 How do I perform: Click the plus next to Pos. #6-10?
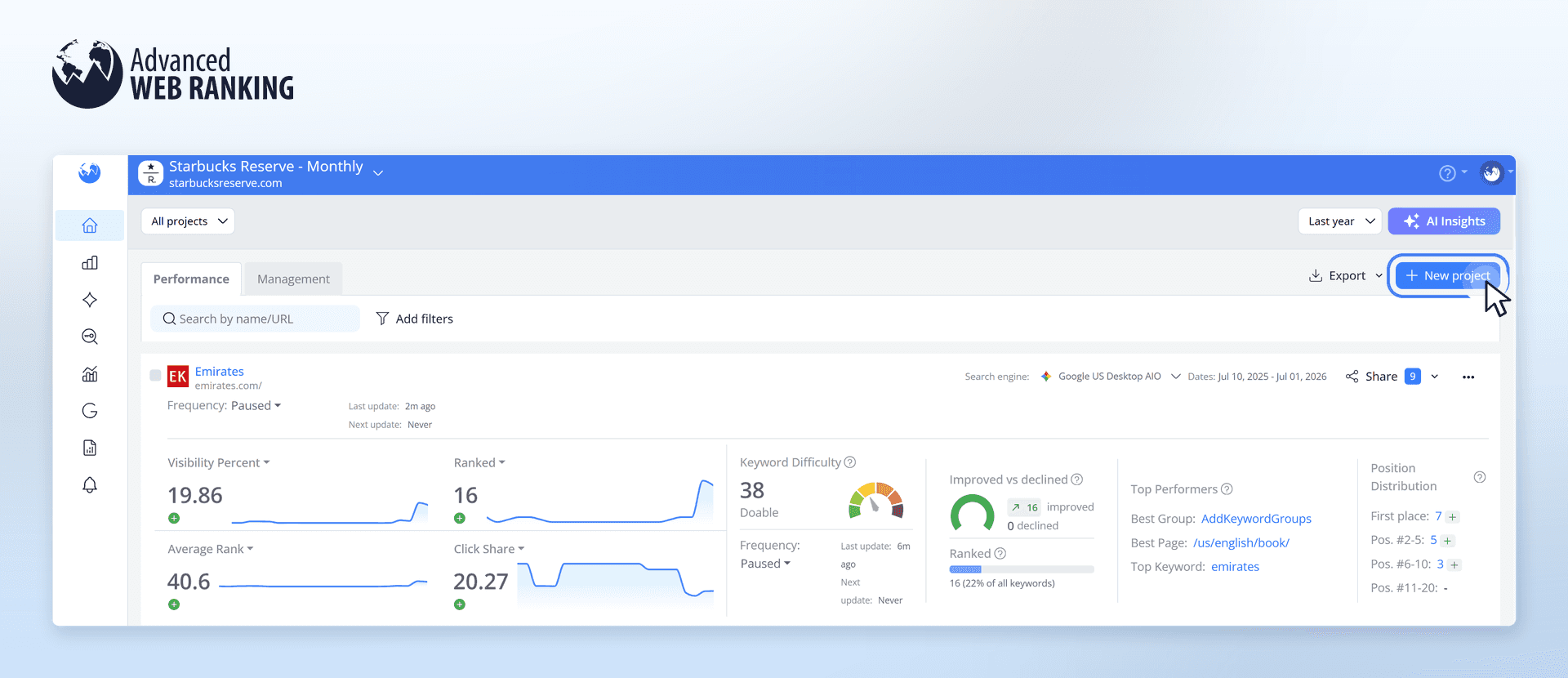pyautogui.click(x=1454, y=564)
